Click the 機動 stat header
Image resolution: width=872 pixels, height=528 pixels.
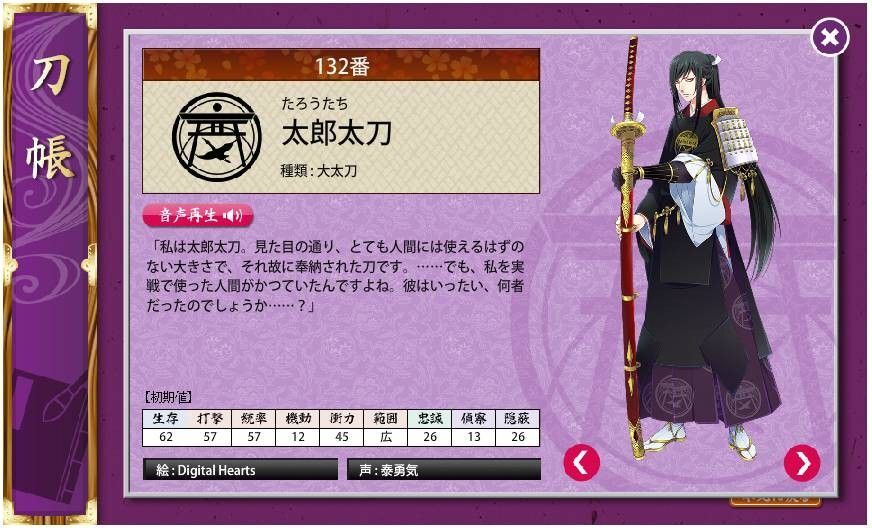(298, 418)
